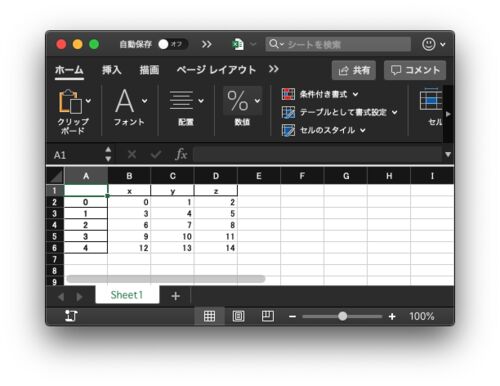Expand the formula bar with the arrow
The image size is (500, 386).
(x=448, y=155)
